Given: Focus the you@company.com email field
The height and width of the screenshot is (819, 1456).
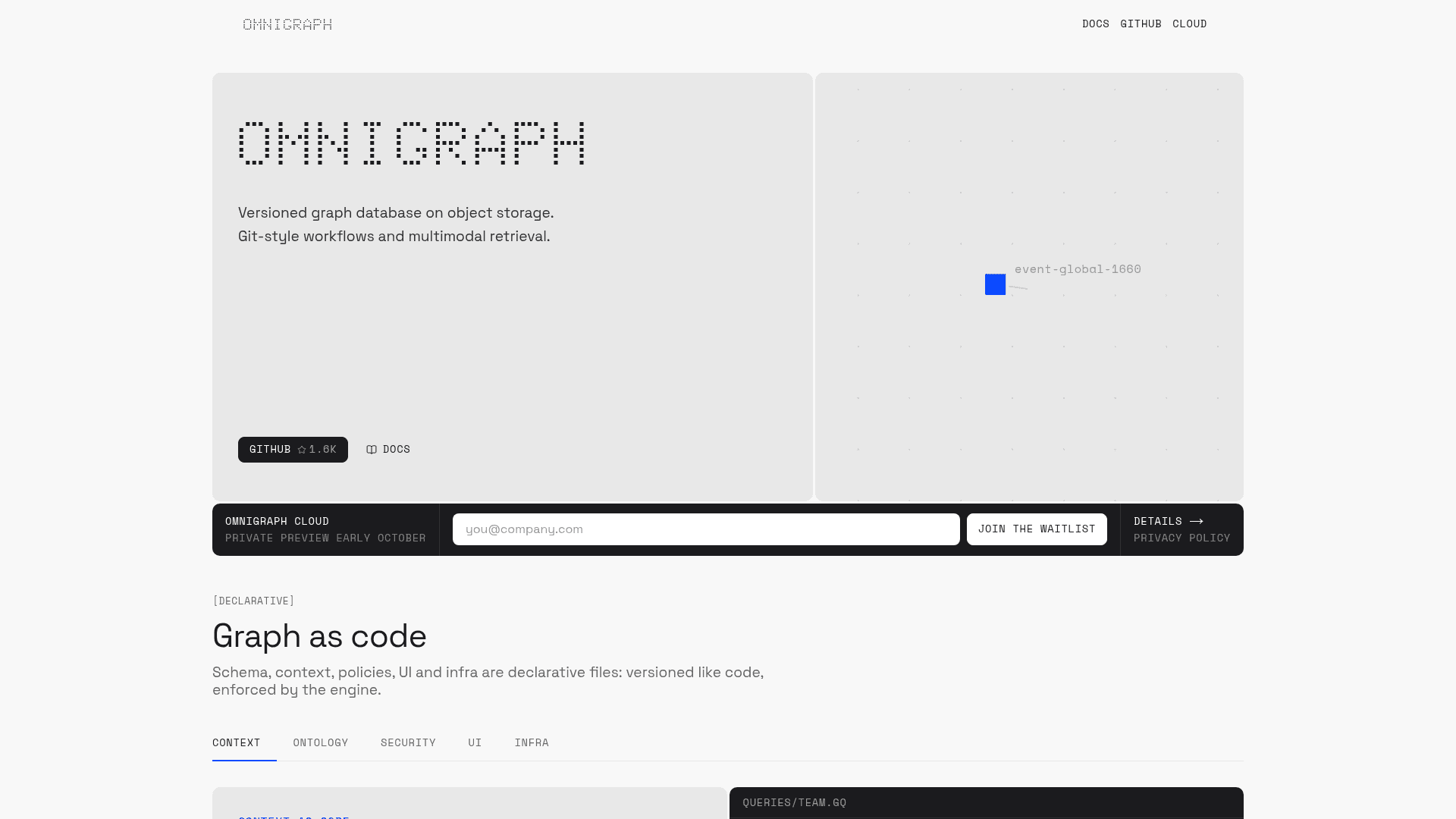Looking at the screenshot, I should [x=706, y=529].
